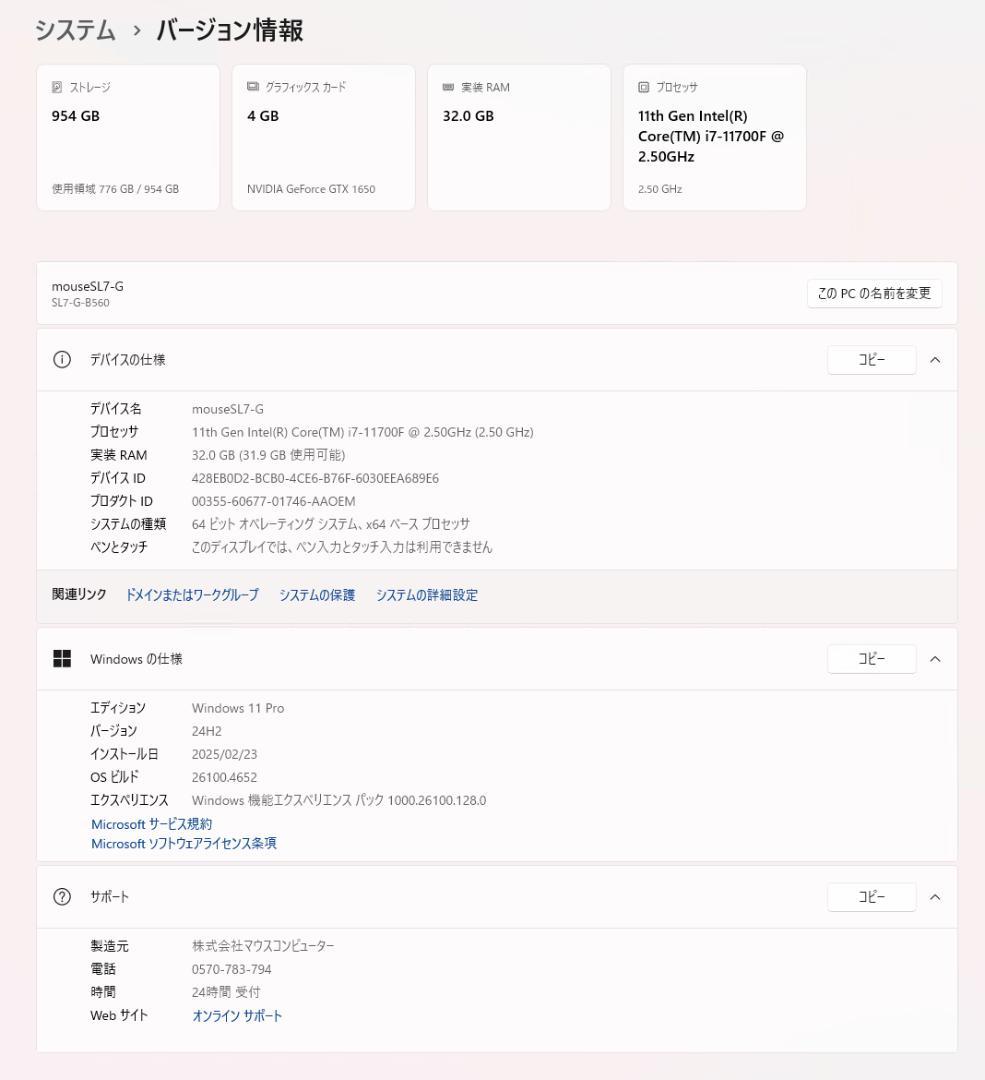Image resolution: width=985 pixels, height=1080 pixels.
Task: Click the グラフィックス カード icon
Action: [x=251, y=87]
